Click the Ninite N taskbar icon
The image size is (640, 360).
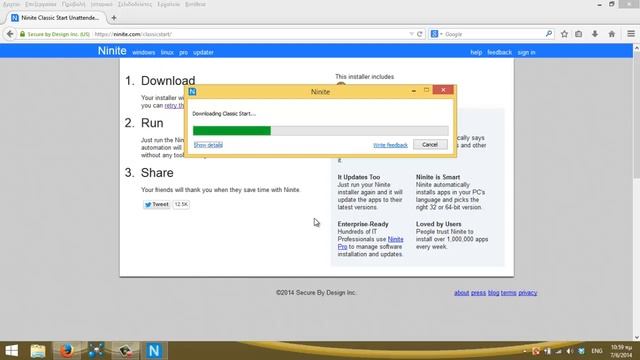tap(154, 351)
